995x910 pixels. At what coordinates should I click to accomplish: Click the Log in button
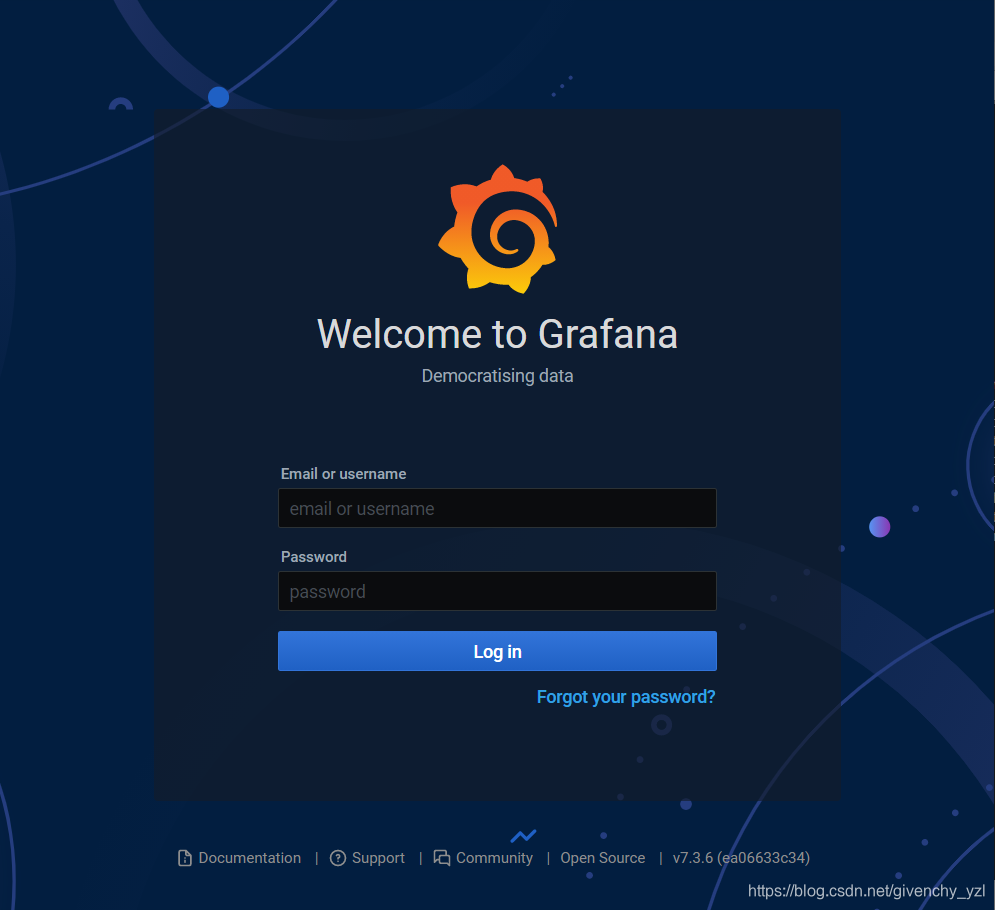click(498, 651)
